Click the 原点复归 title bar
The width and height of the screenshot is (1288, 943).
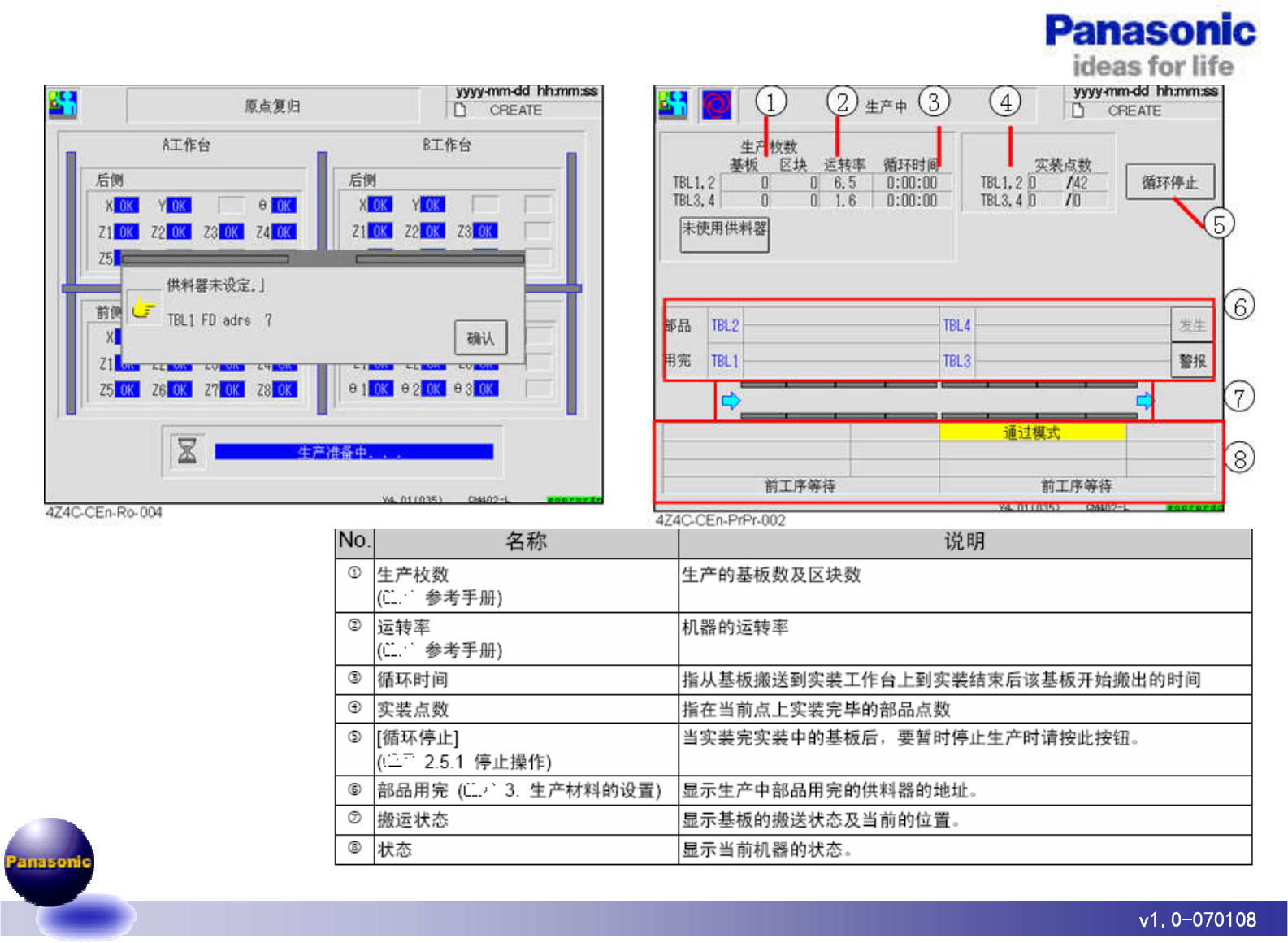pyautogui.click(x=273, y=106)
